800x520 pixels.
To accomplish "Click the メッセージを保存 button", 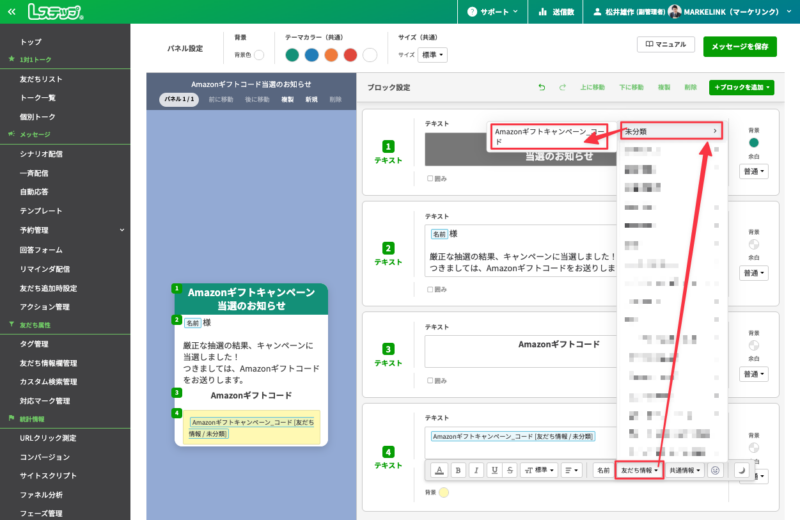I will coord(740,46).
